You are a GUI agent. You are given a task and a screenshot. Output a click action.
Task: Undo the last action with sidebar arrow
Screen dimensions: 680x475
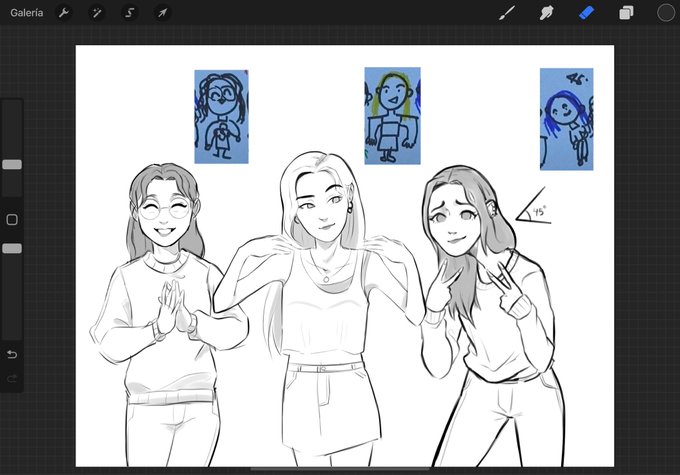tap(12, 354)
